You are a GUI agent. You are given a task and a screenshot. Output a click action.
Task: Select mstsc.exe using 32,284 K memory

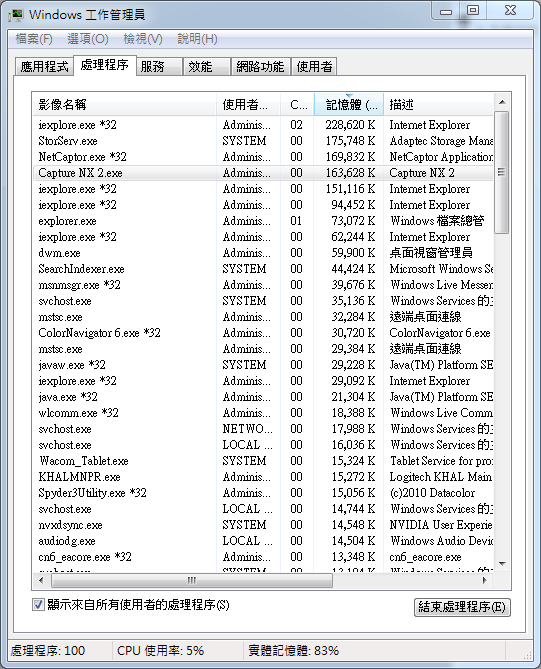[x=263, y=317]
